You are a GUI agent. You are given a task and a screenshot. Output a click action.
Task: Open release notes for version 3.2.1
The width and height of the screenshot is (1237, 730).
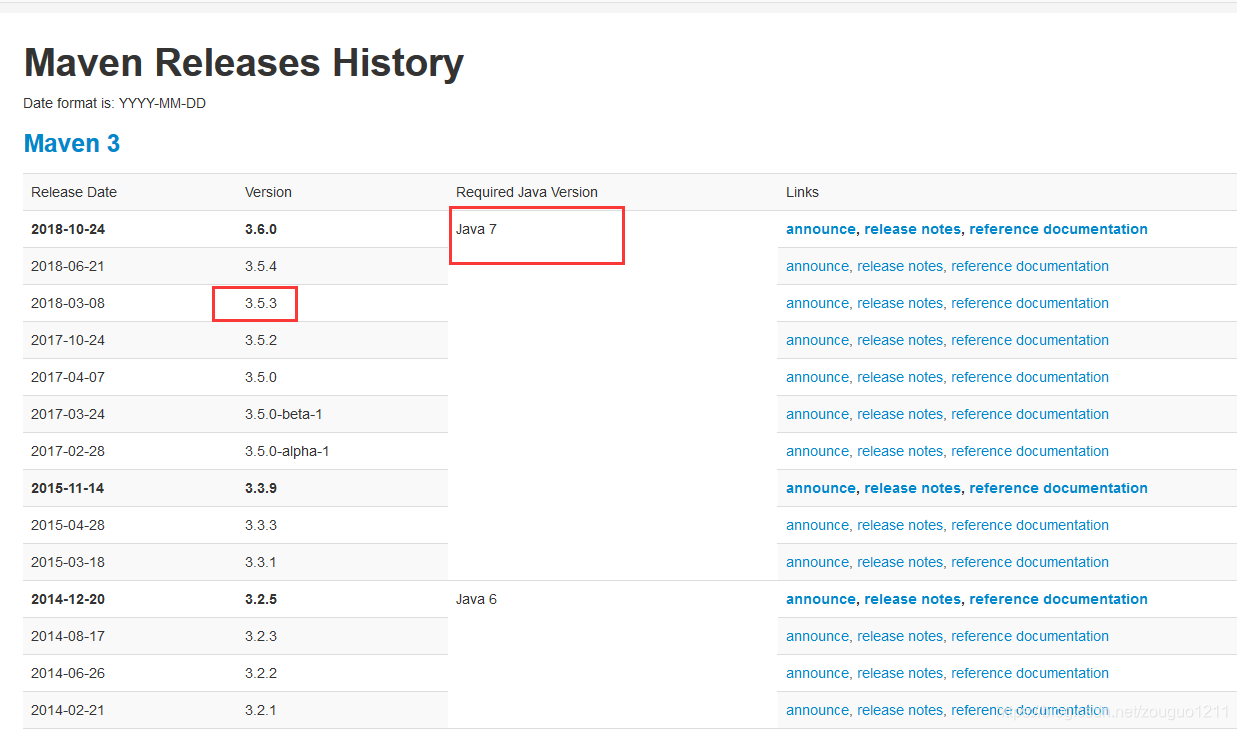point(900,710)
